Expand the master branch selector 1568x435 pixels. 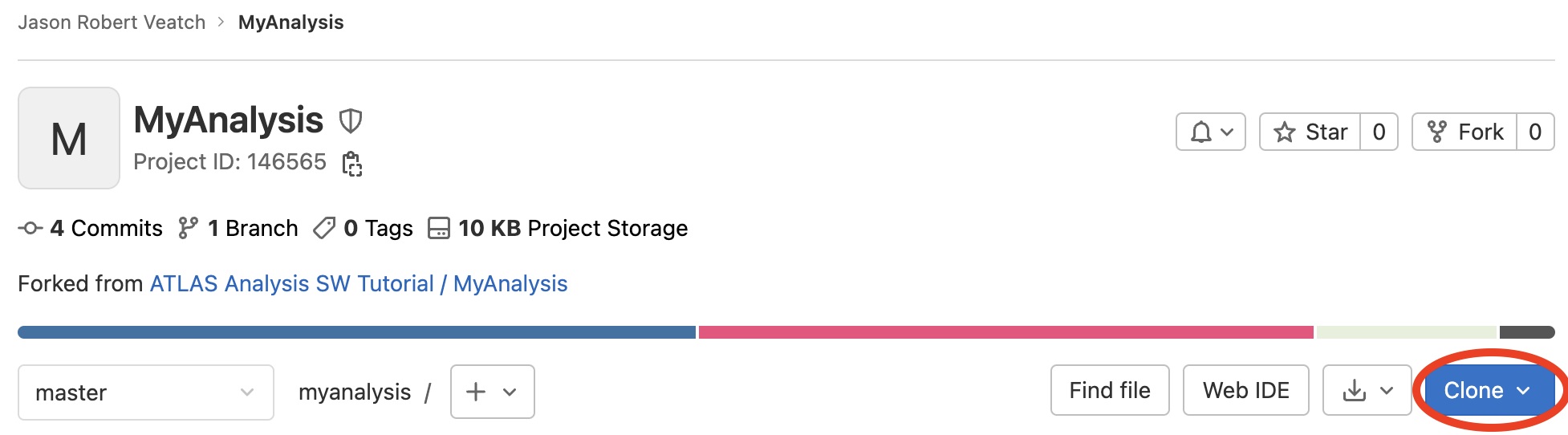pos(145,392)
